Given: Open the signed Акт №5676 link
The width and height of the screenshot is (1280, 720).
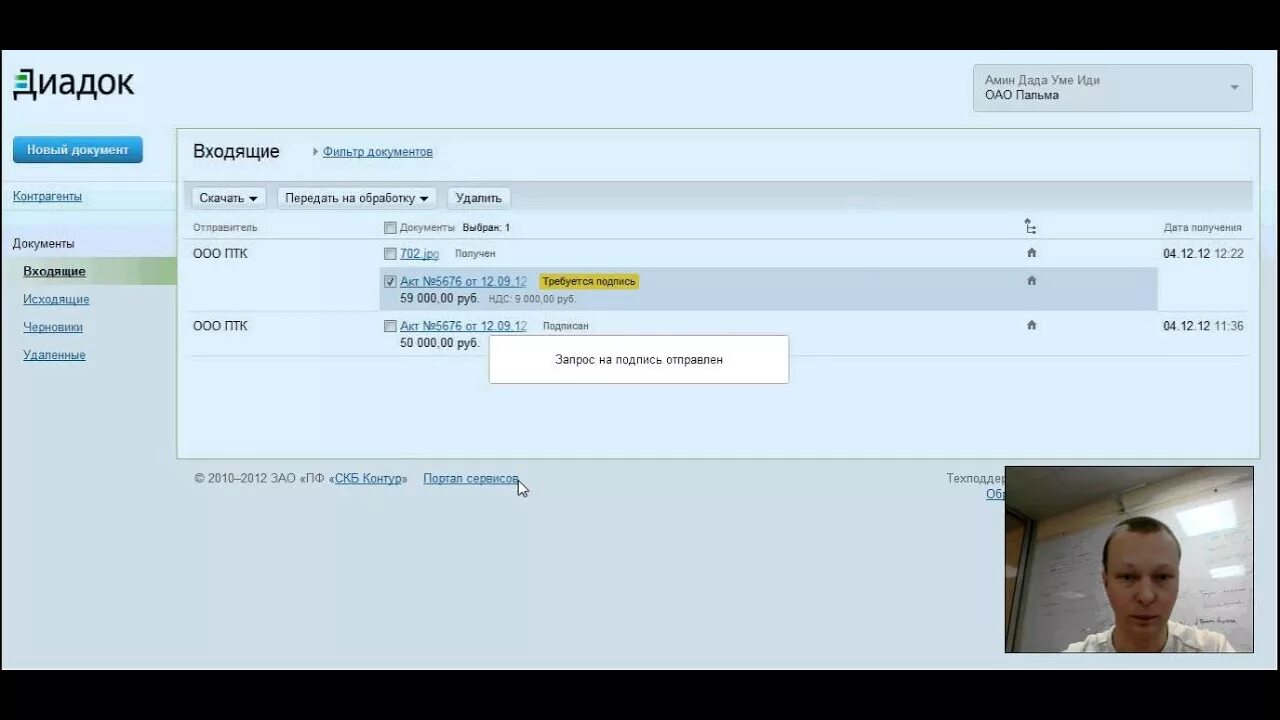Looking at the screenshot, I should click(463, 326).
